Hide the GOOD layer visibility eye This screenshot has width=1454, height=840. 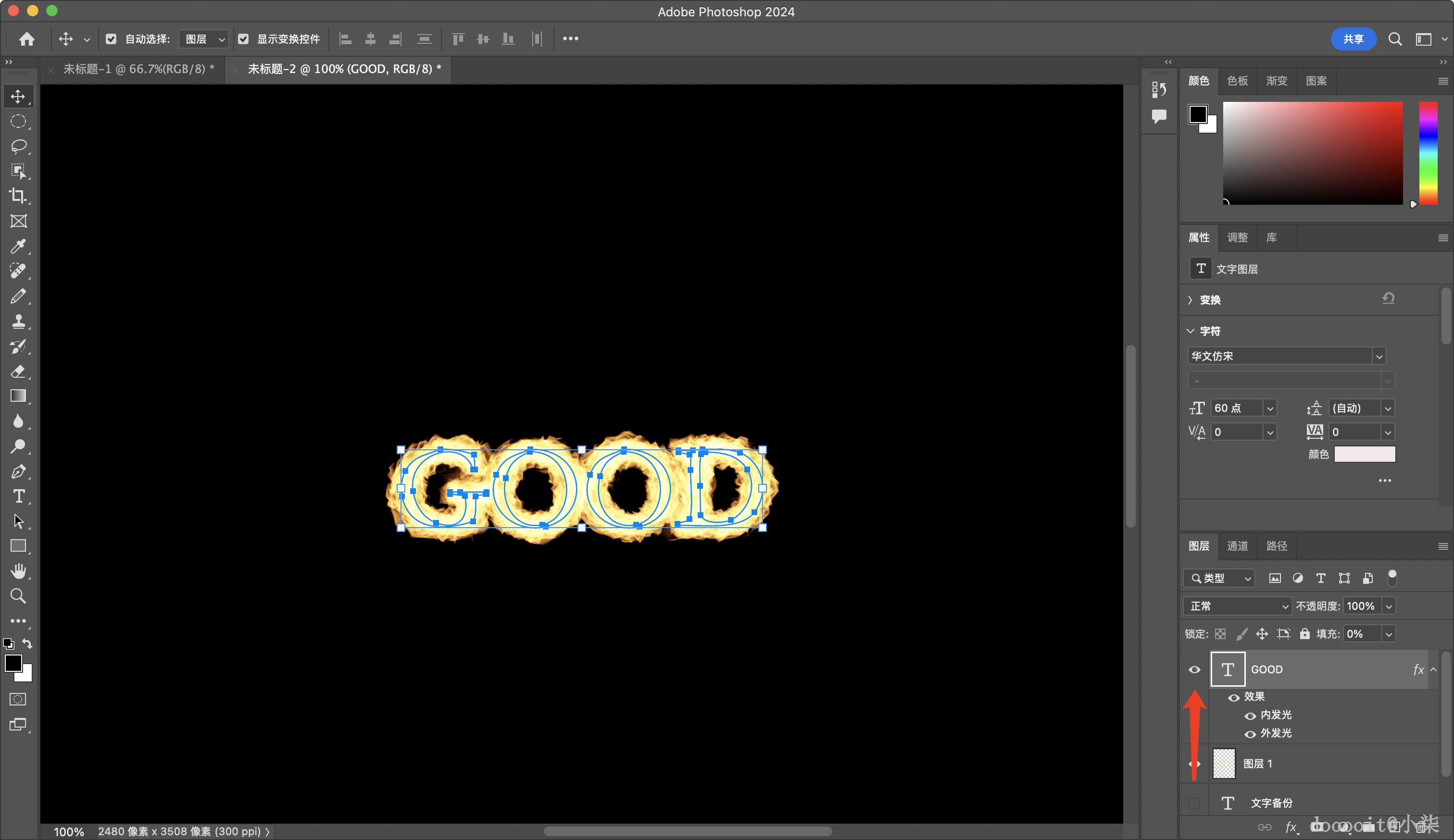(x=1194, y=669)
